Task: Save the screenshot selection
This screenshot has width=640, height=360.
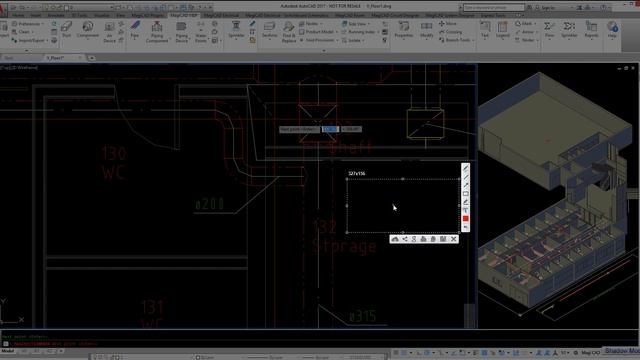Action: click(x=443, y=239)
